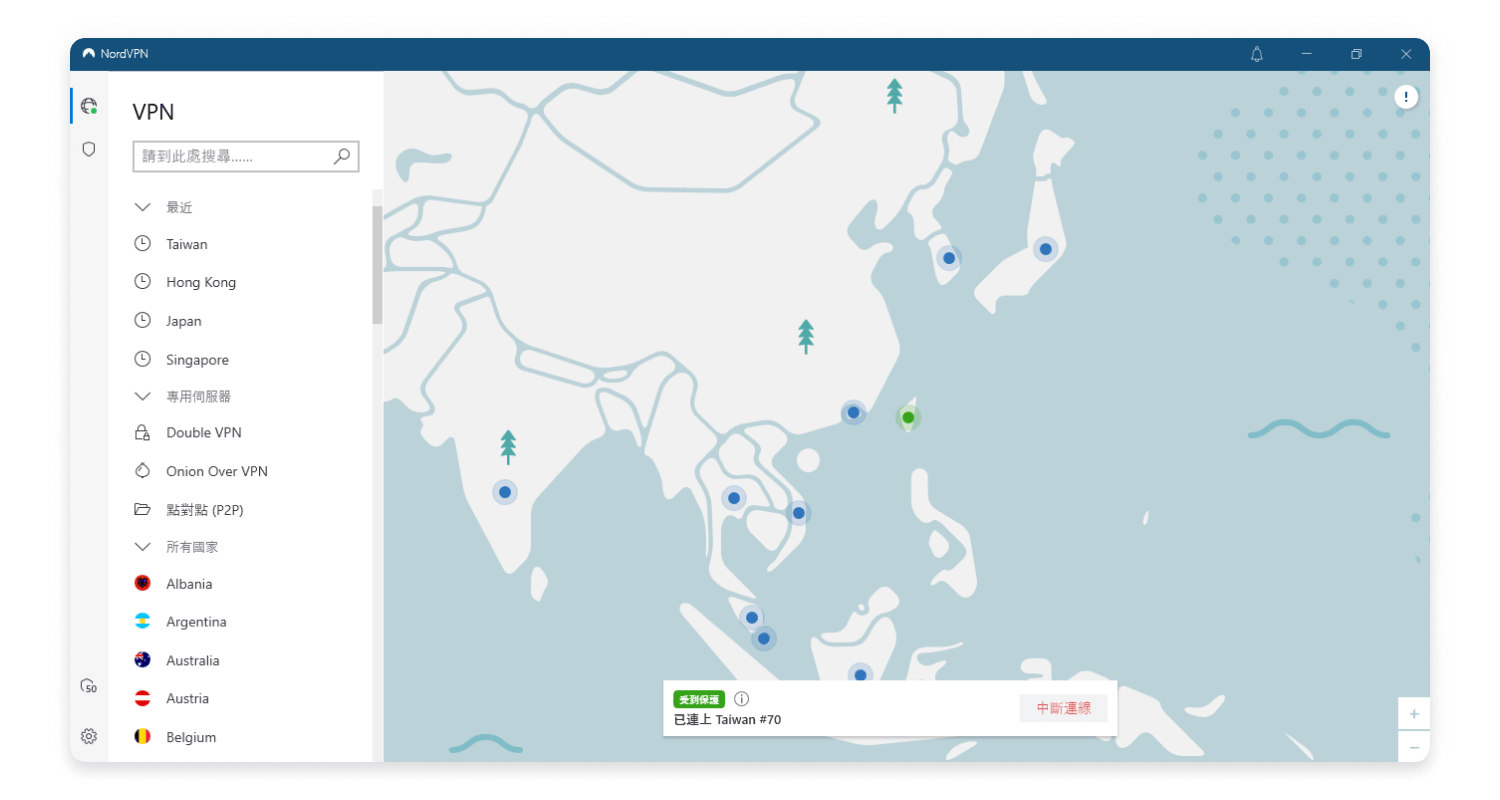Select the Singapore server pin on the map
1500x800 pixels.
(x=764, y=638)
